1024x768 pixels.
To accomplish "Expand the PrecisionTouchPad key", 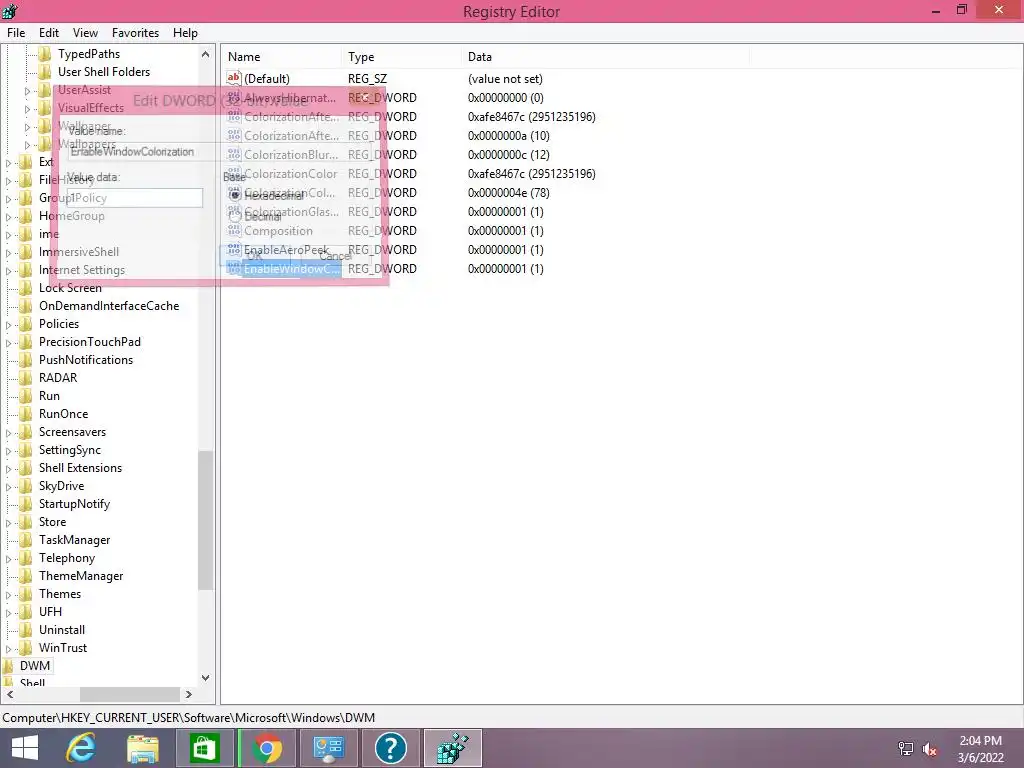I will (8, 342).
